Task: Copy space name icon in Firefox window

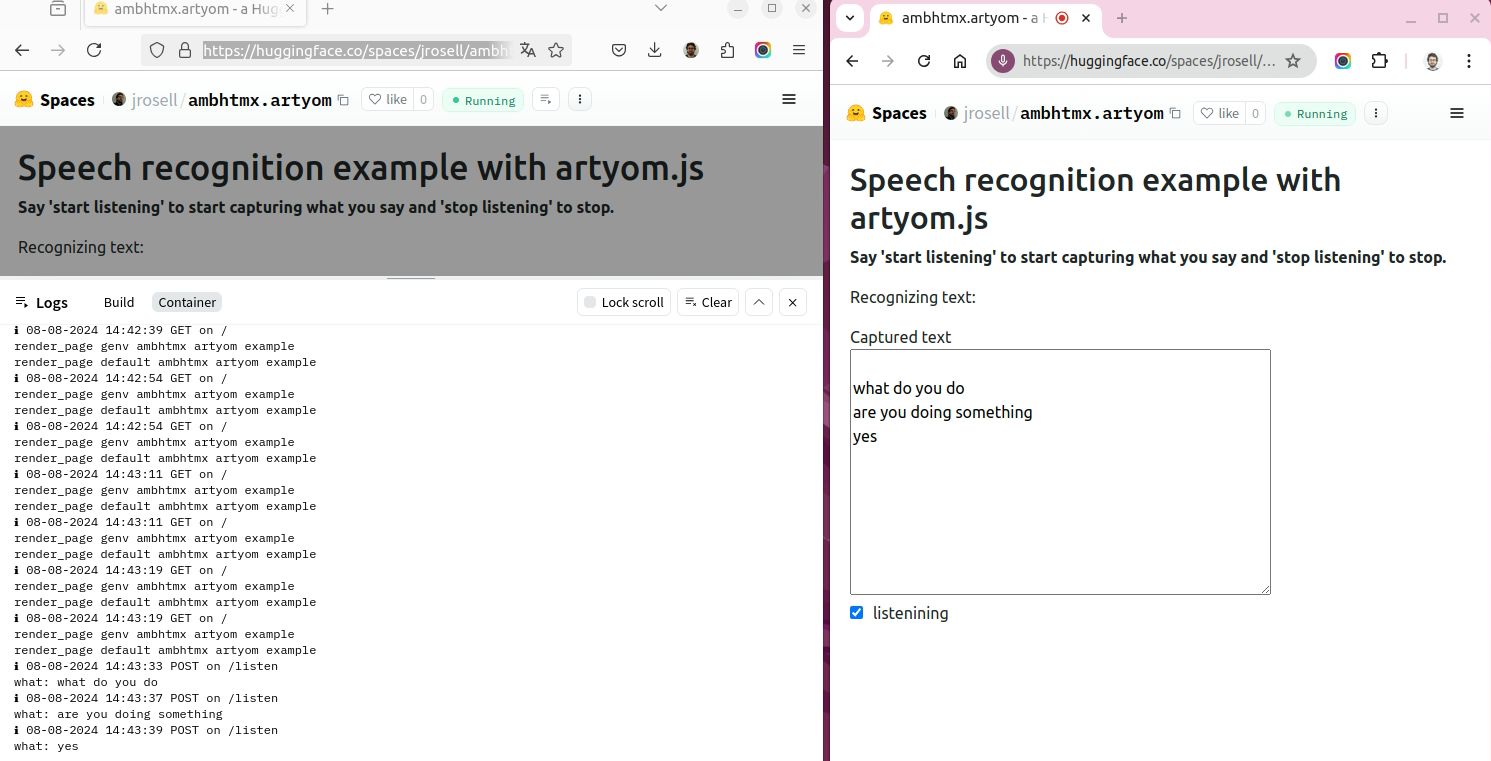Action: (343, 100)
